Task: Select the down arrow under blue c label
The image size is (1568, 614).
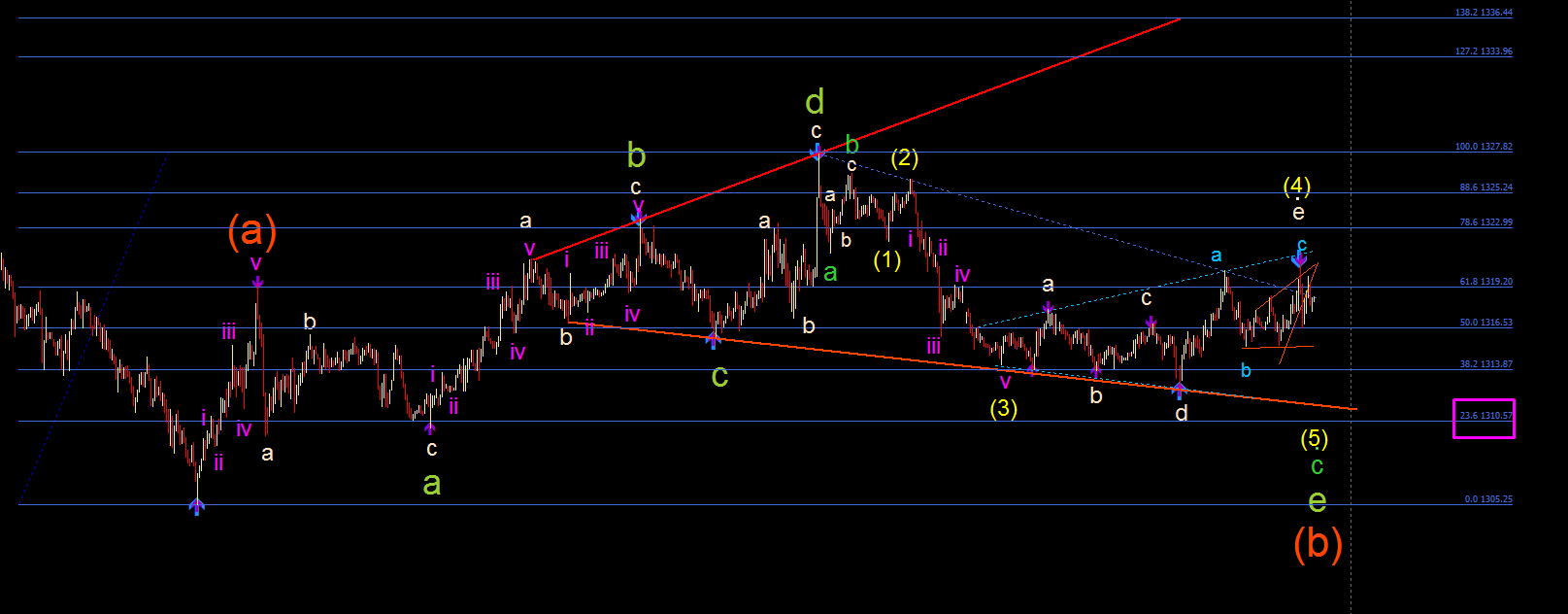Action: click(x=1300, y=260)
